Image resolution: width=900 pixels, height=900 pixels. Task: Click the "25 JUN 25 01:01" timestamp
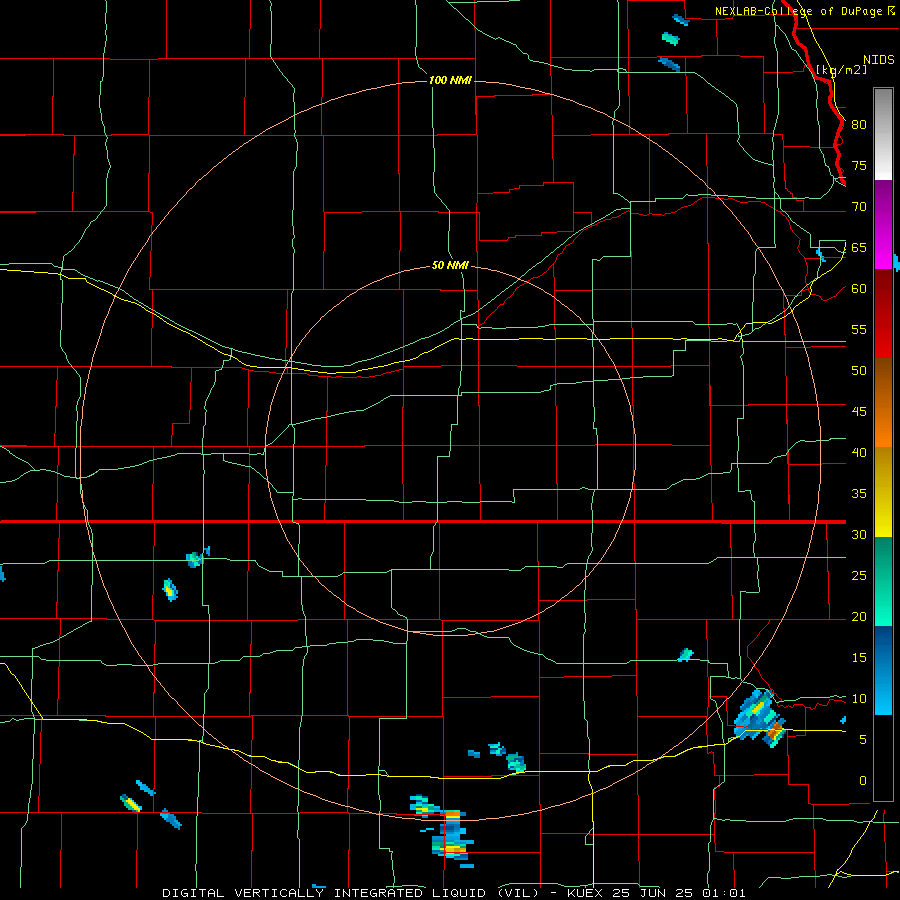click(x=678, y=893)
